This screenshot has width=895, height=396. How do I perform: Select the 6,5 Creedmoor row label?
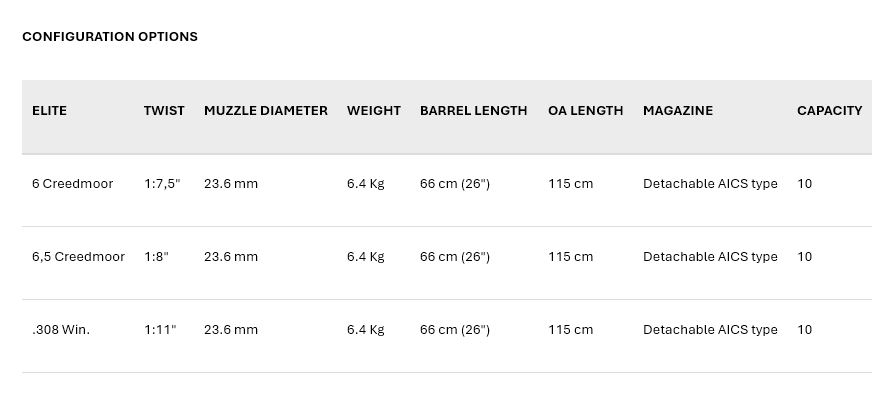(78, 257)
